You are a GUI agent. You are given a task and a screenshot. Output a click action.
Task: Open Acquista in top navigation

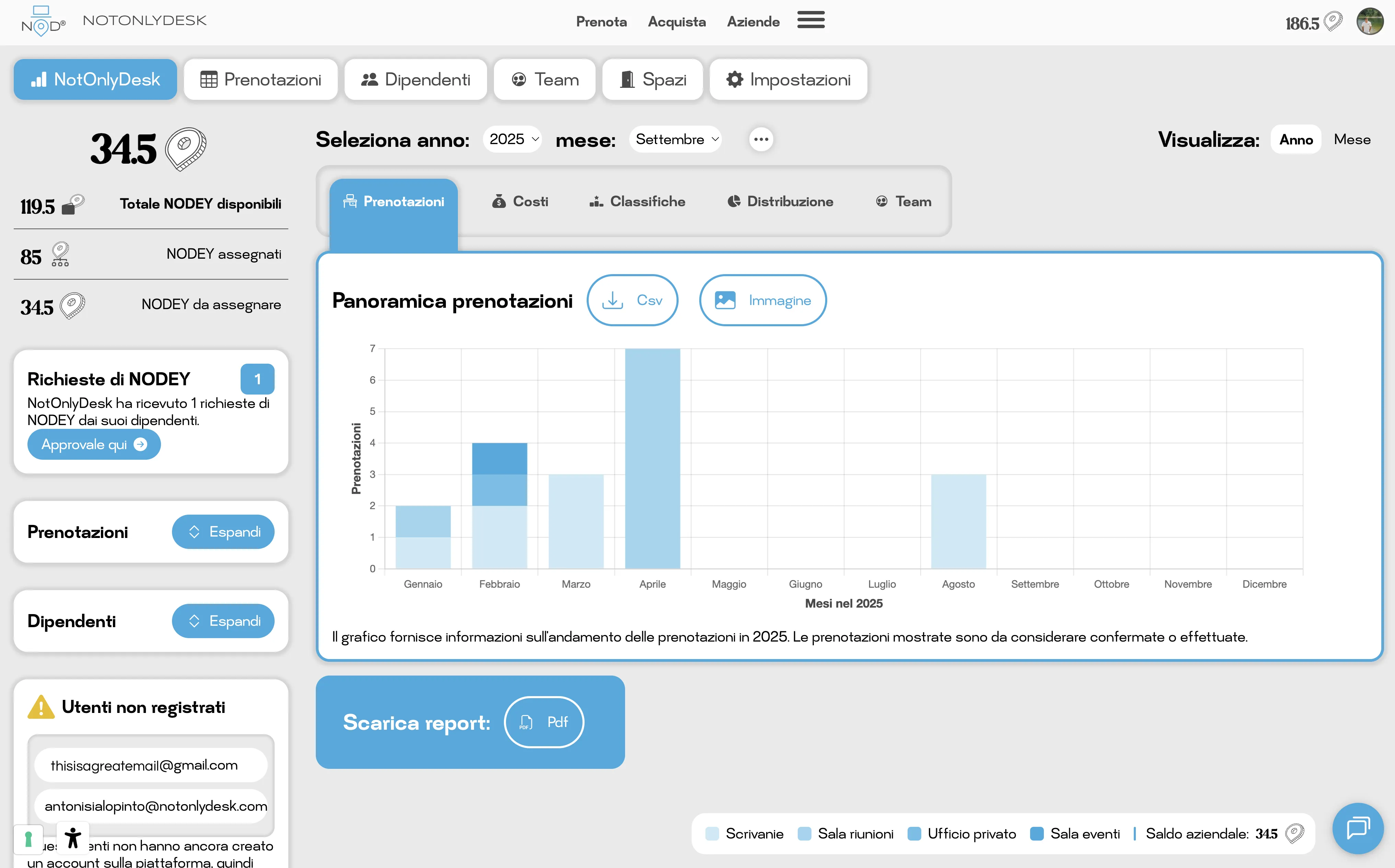click(x=677, y=22)
